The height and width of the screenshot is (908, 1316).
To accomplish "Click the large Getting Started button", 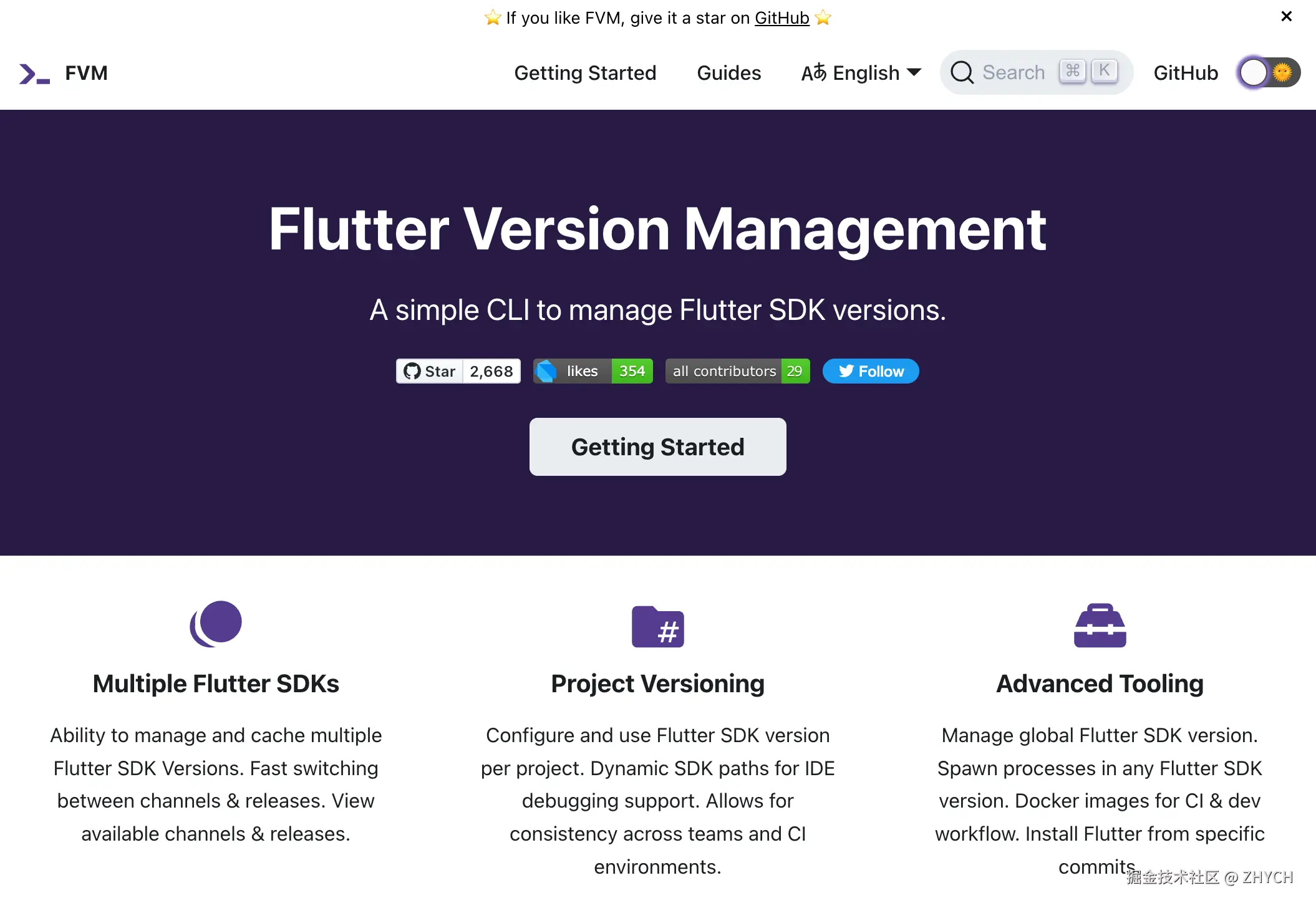I will pos(657,447).
